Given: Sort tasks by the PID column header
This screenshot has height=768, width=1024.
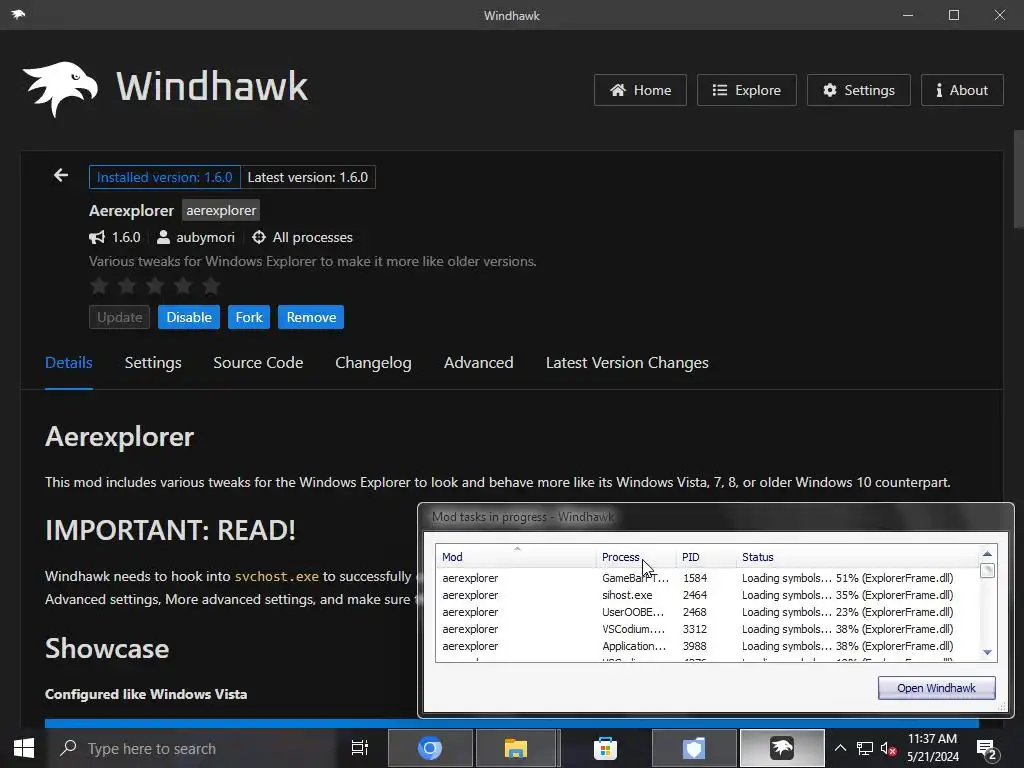Looking at the screenshot, I should [705, 557].
